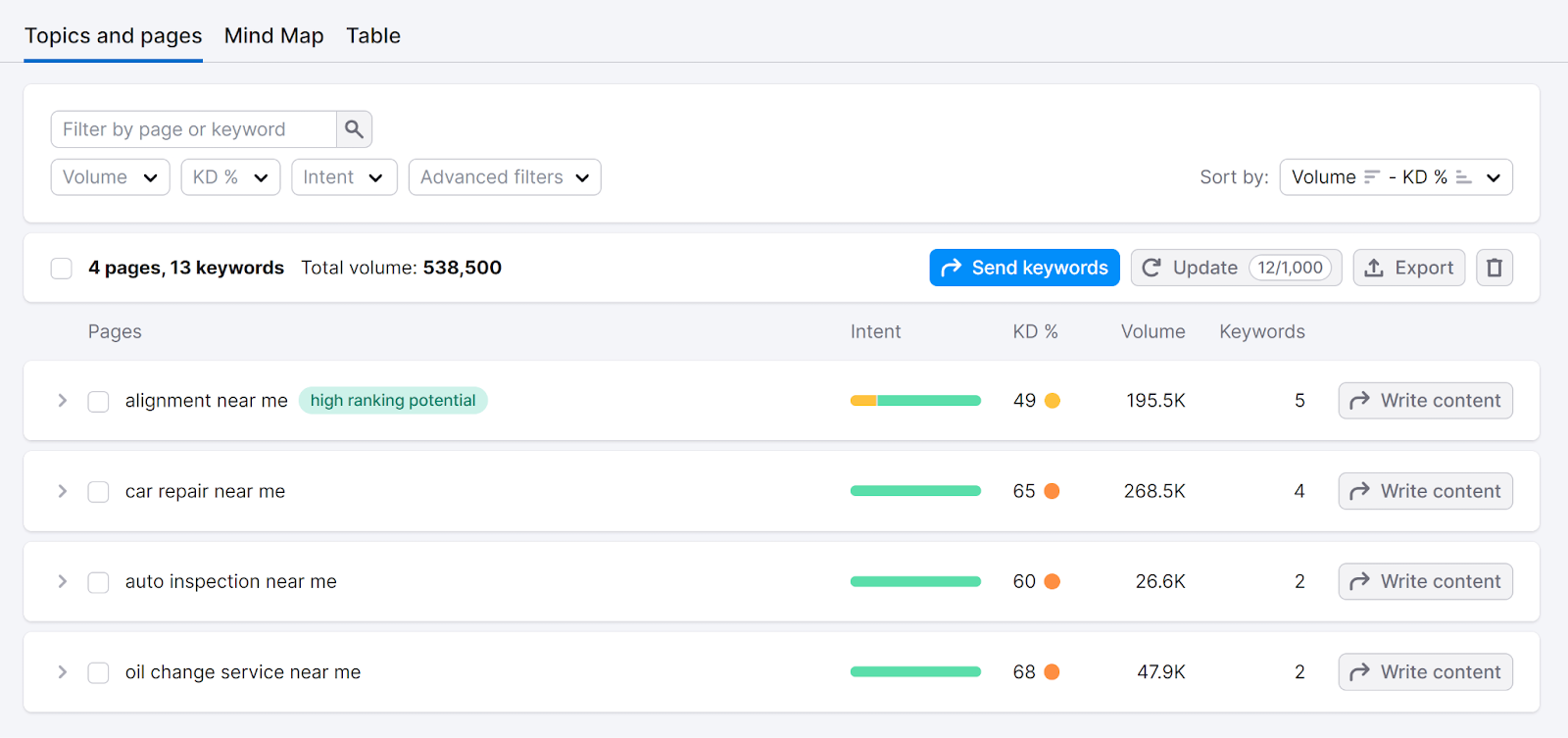Focus the Filter by page or keyword field
The height and width of the screenshot is (738, 1568).
click(194, 129)
